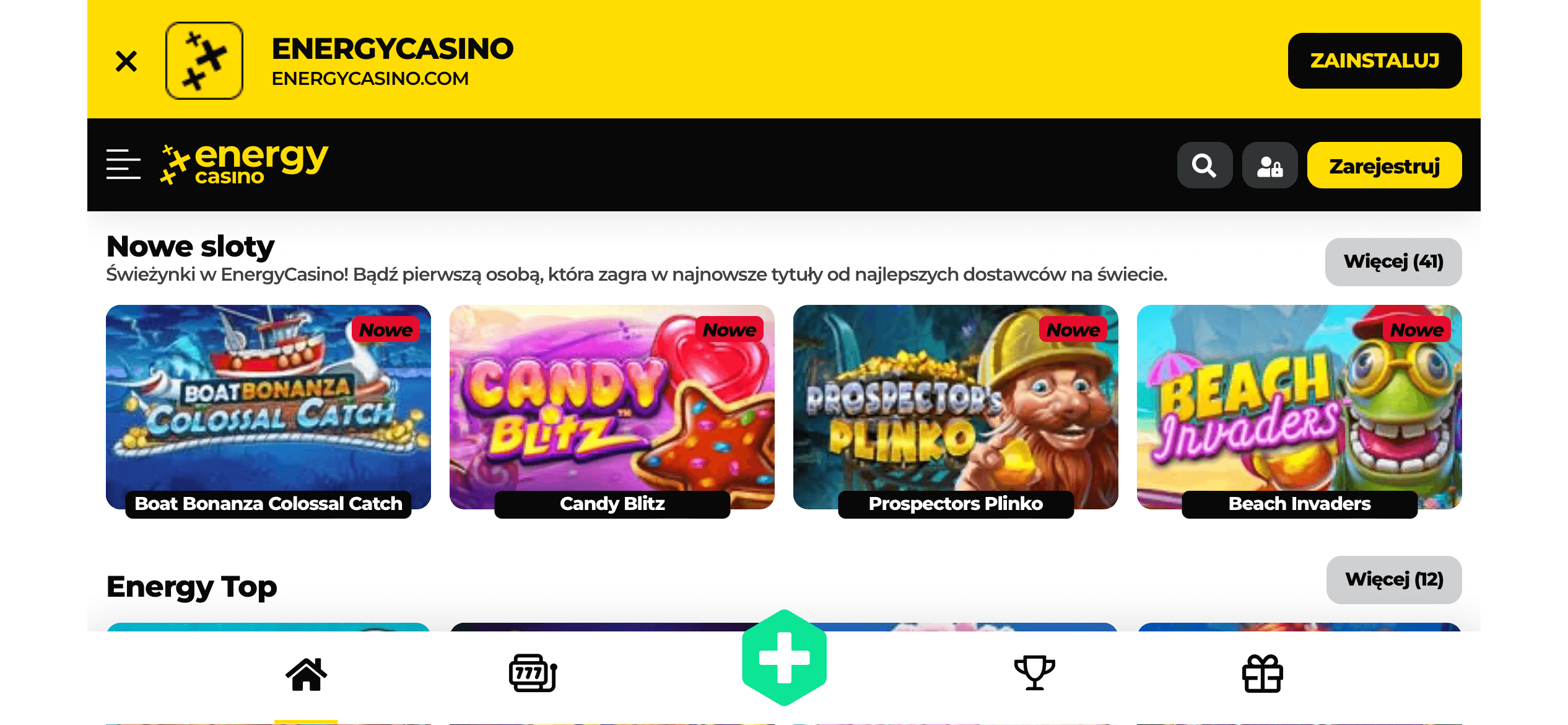
Task: Click the Zarejestruj register button
Action: (1384, 165)
